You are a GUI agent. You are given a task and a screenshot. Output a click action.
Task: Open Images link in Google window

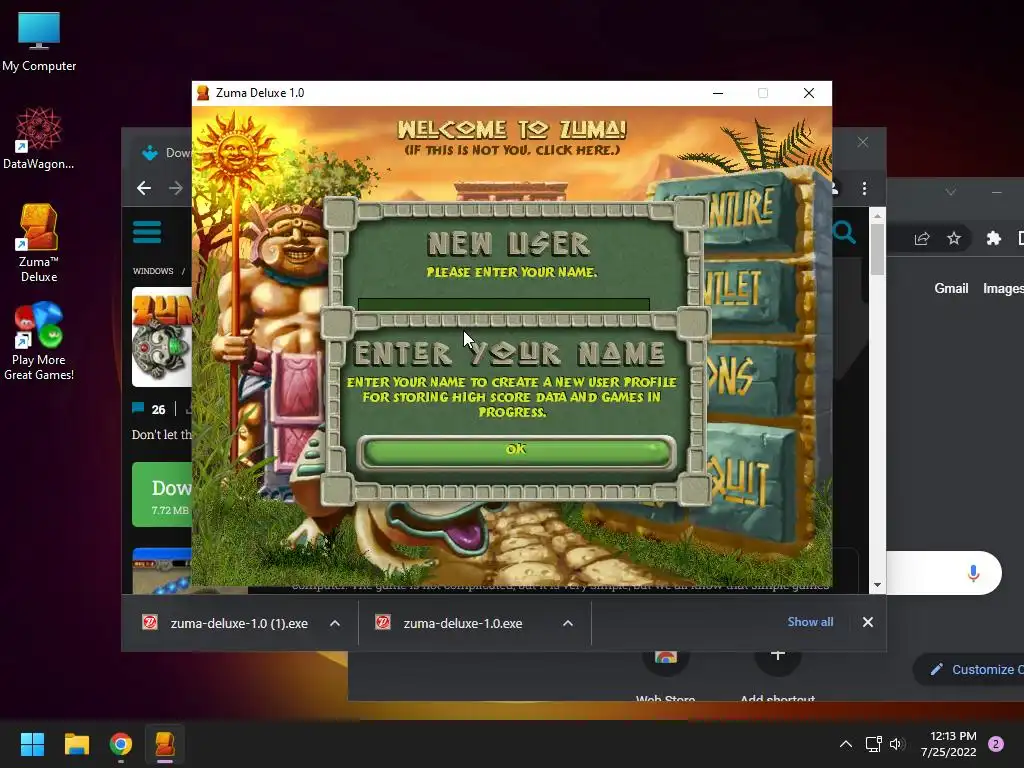click(x=1003, y=288)
